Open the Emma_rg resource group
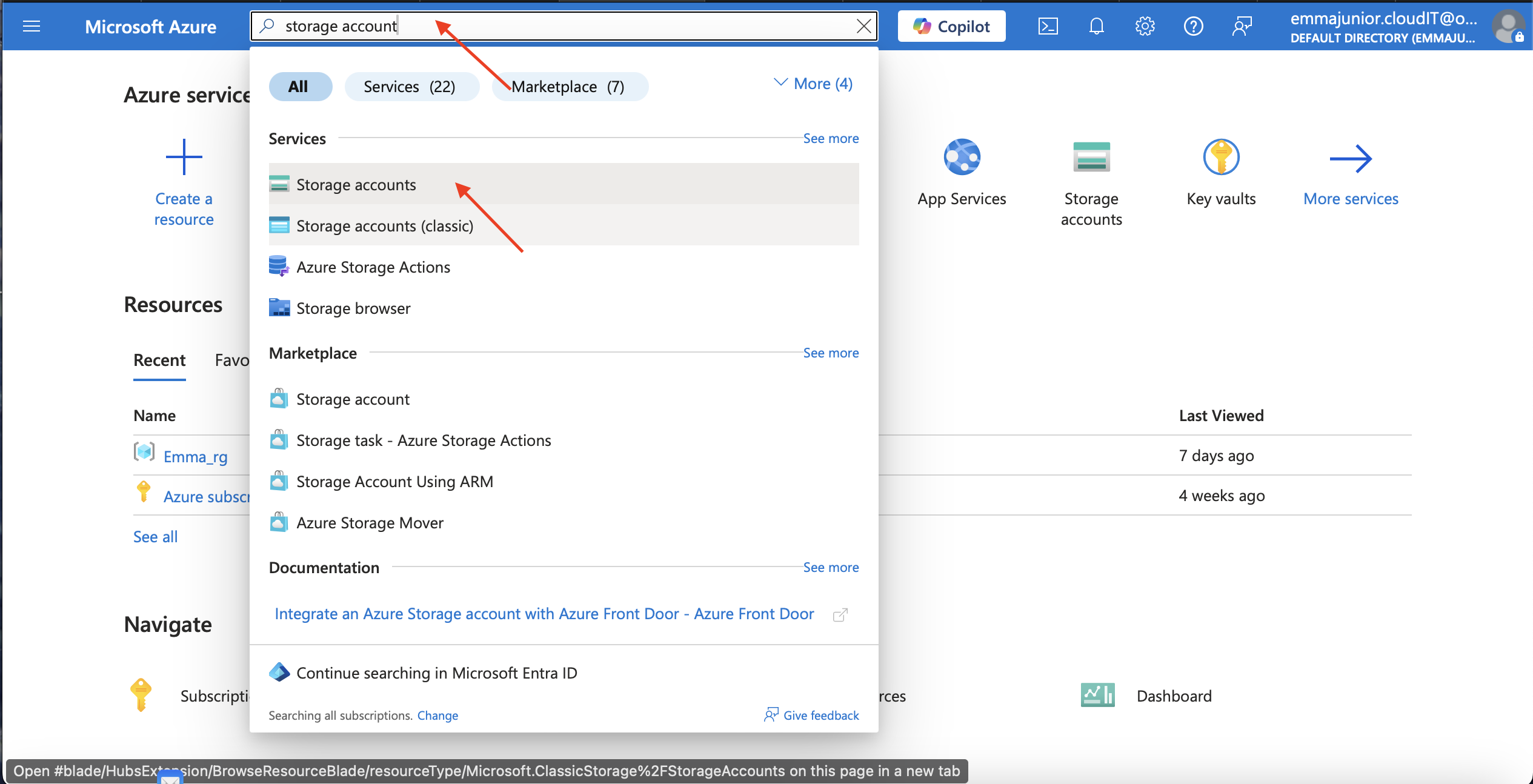Image resolution: width=1533 pixels, height=784 pixels. point(195,456)
